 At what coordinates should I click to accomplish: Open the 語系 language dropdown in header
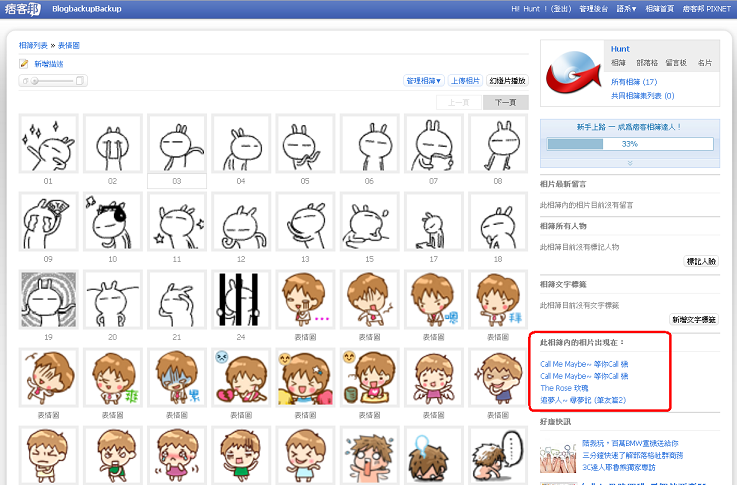click(x=626, y=9)
